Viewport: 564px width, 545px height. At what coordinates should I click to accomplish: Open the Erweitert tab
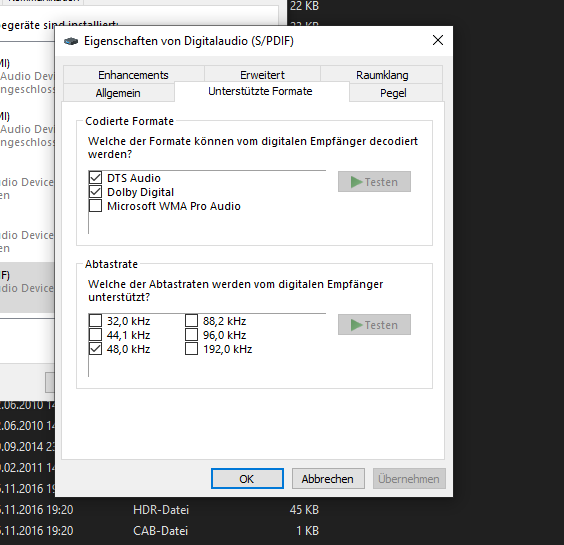262,75
